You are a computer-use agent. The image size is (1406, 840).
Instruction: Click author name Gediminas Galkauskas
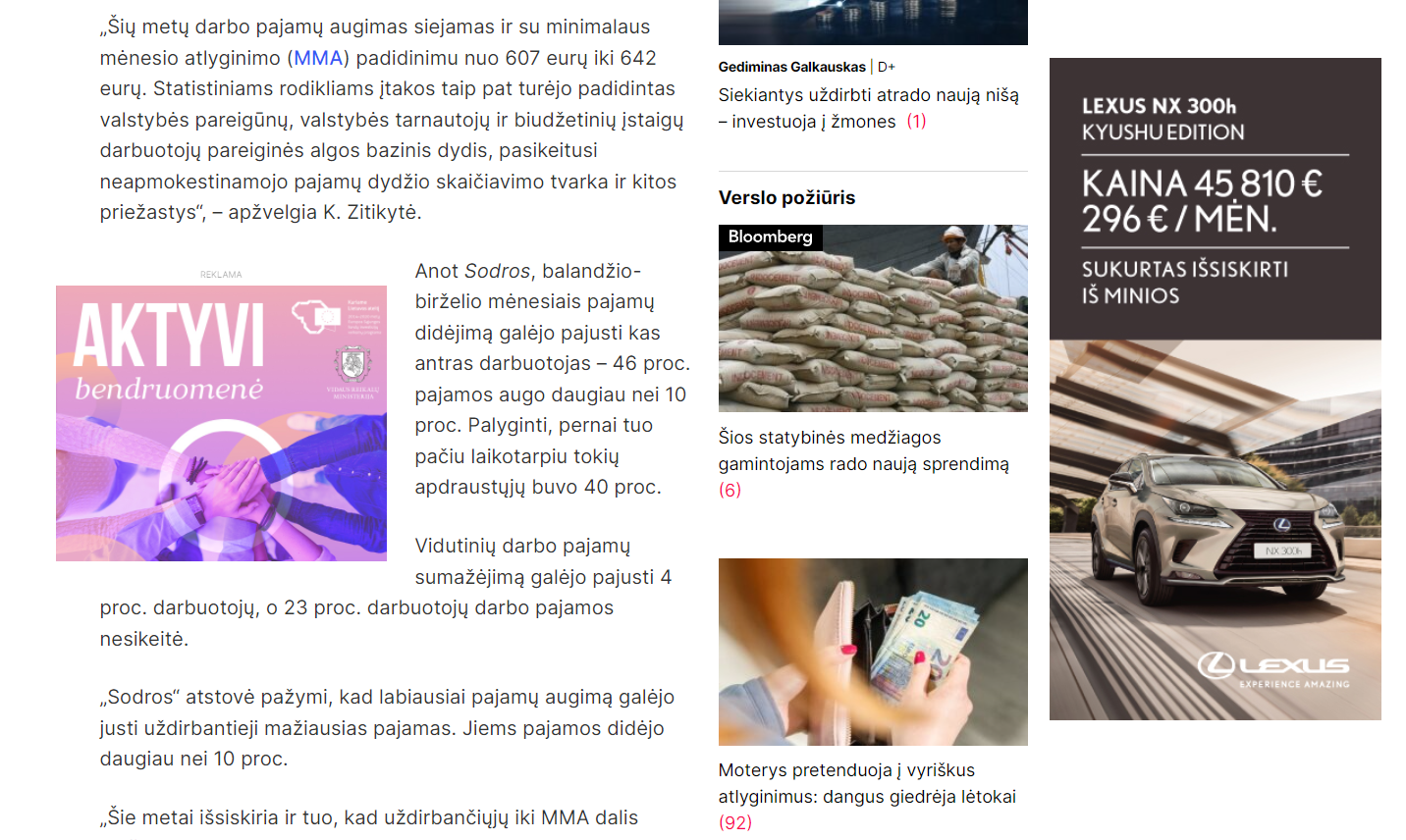[791, 67]
